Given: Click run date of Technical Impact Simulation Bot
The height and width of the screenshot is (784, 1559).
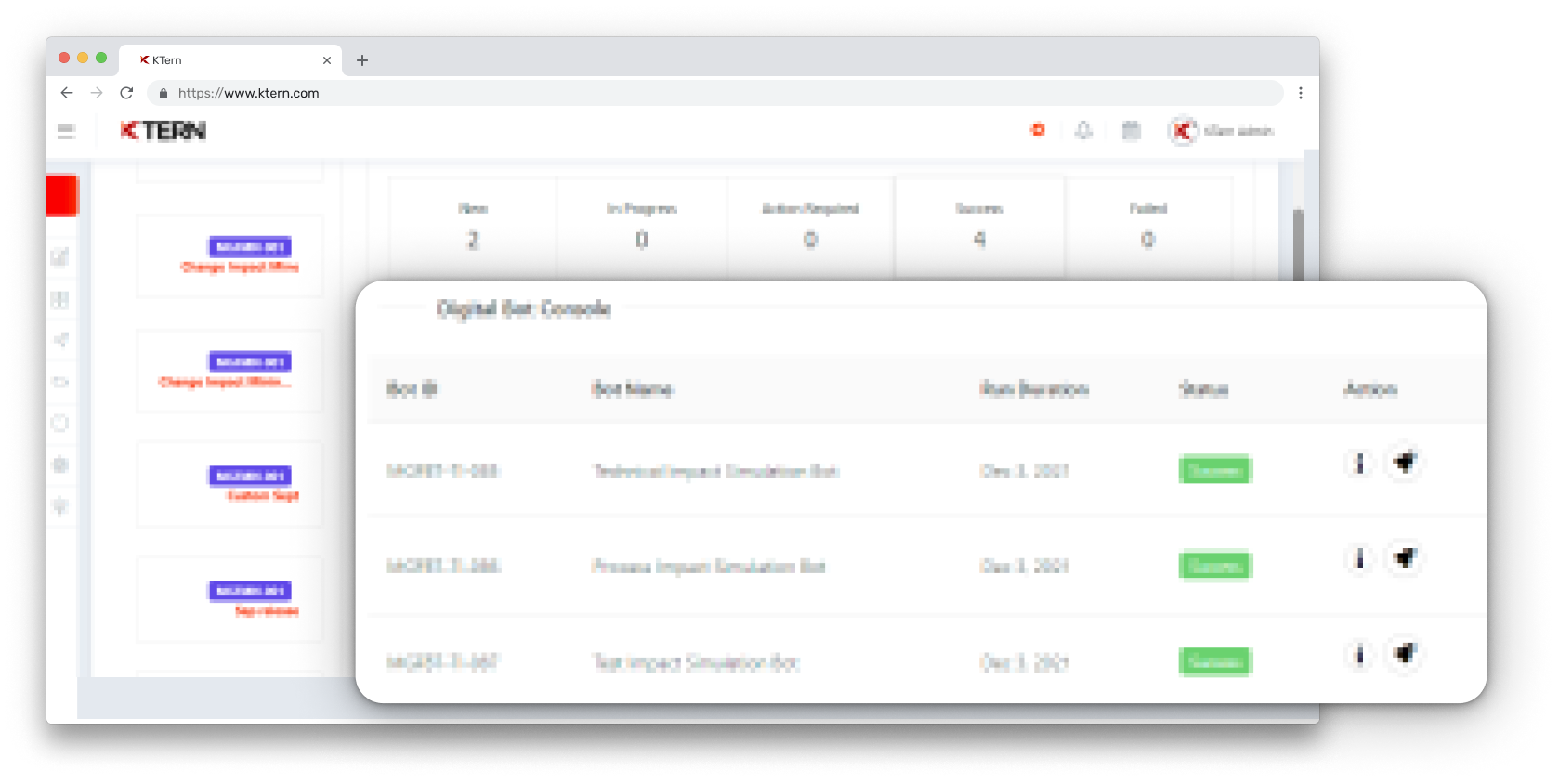Looking at the screenshot, I should [1025, 471].
